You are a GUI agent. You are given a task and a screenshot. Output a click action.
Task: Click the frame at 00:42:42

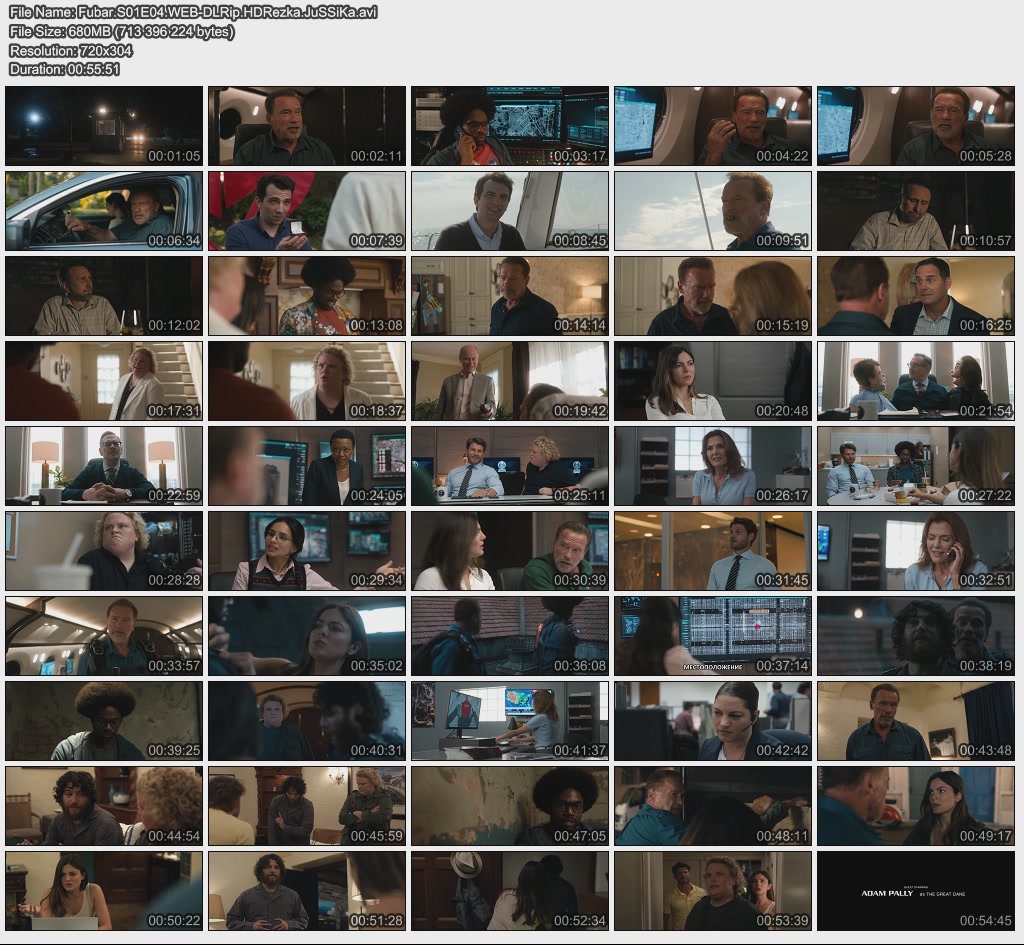[x=712, y=721]
